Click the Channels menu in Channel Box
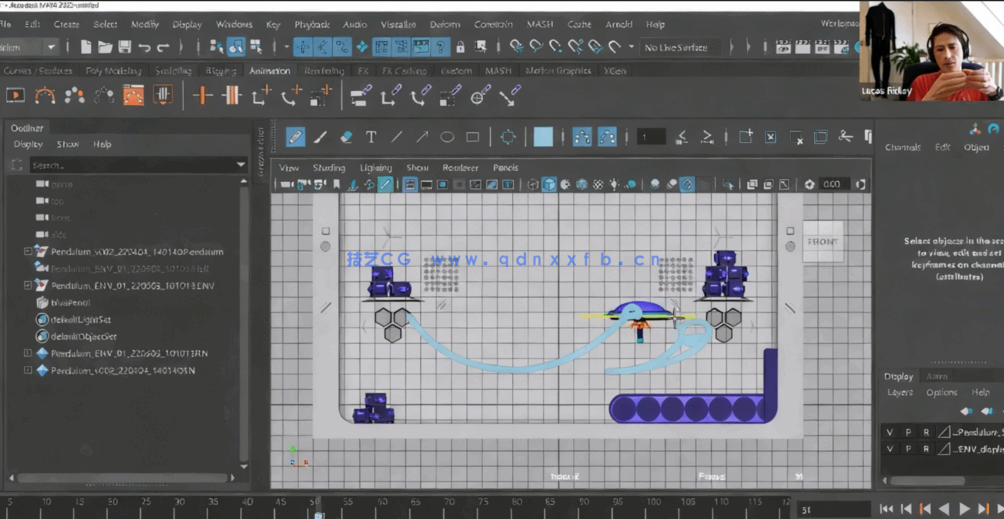Viewport: 1004px width, 519px height. pyautogui.click(x=902, y=147)
